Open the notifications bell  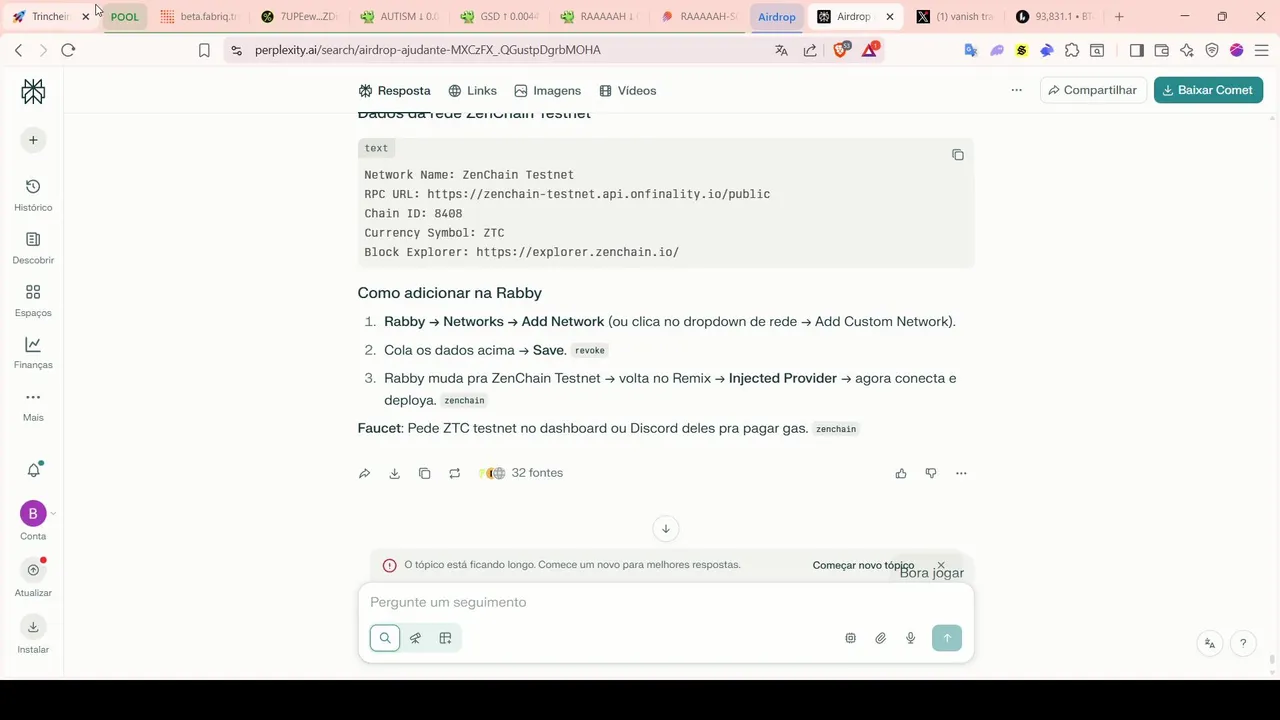coord(33,470)
